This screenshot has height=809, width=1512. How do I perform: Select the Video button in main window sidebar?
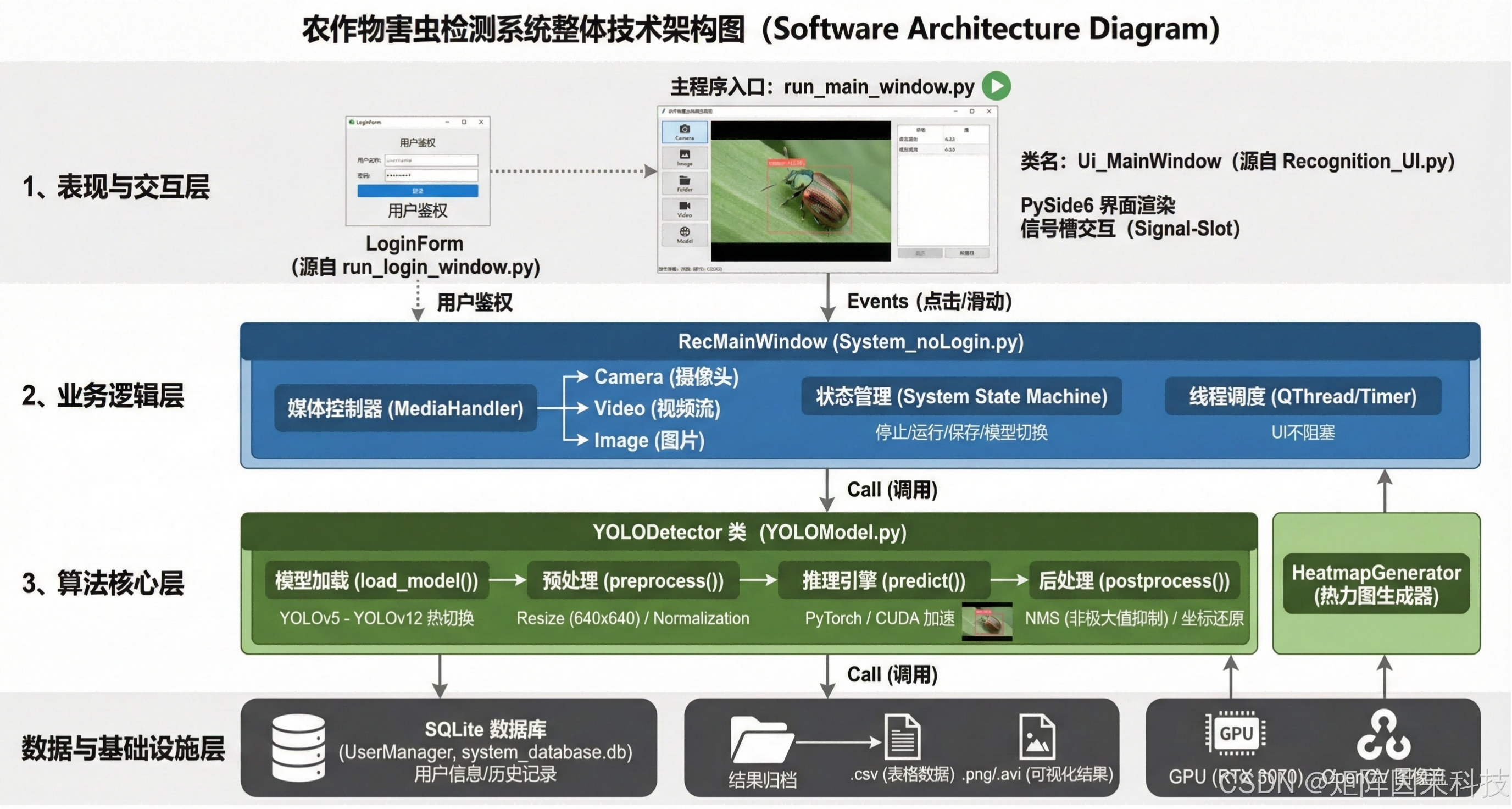tap(685, 209)
